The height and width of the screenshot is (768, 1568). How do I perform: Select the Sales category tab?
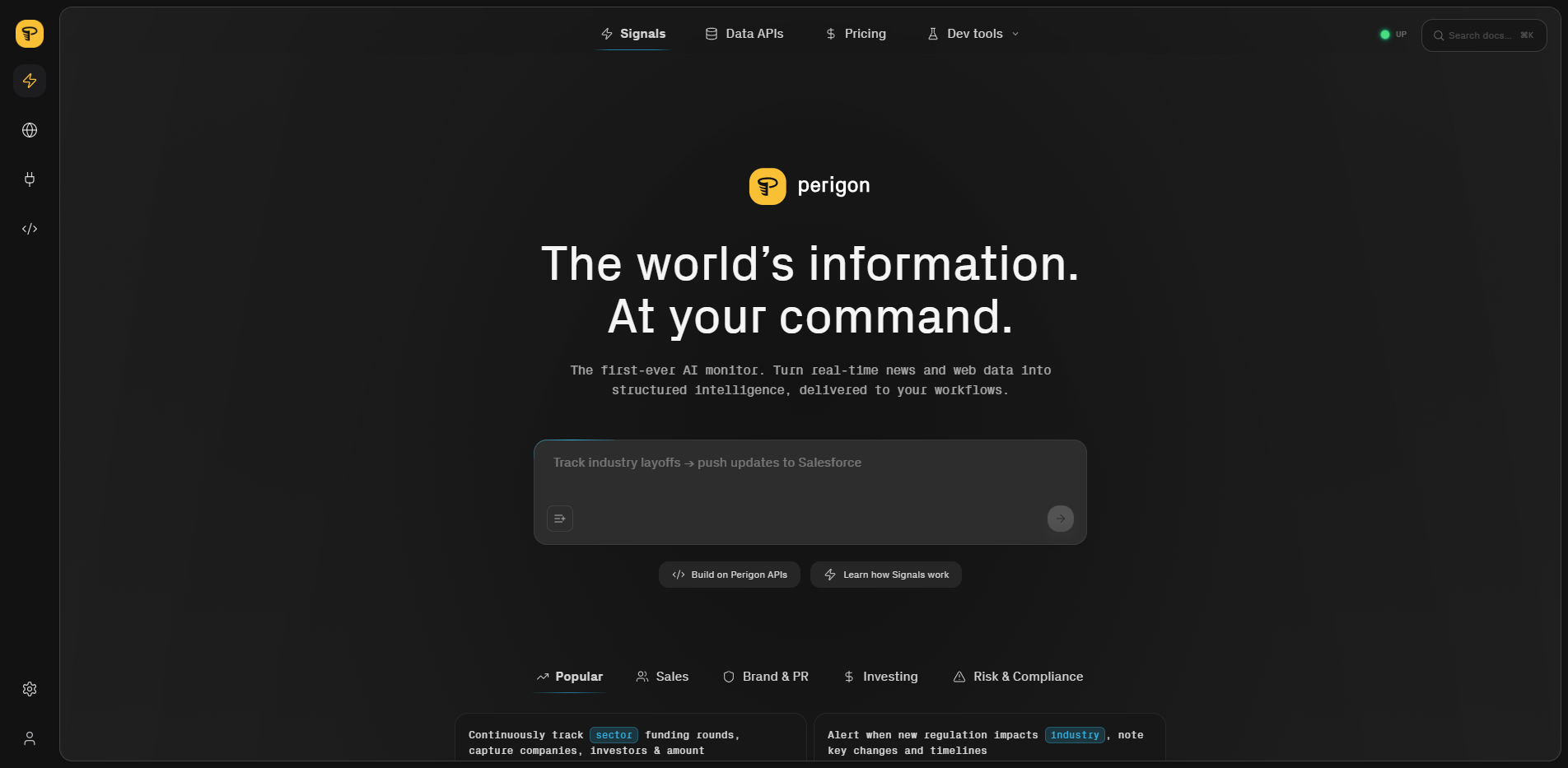[x=662, y=677]
